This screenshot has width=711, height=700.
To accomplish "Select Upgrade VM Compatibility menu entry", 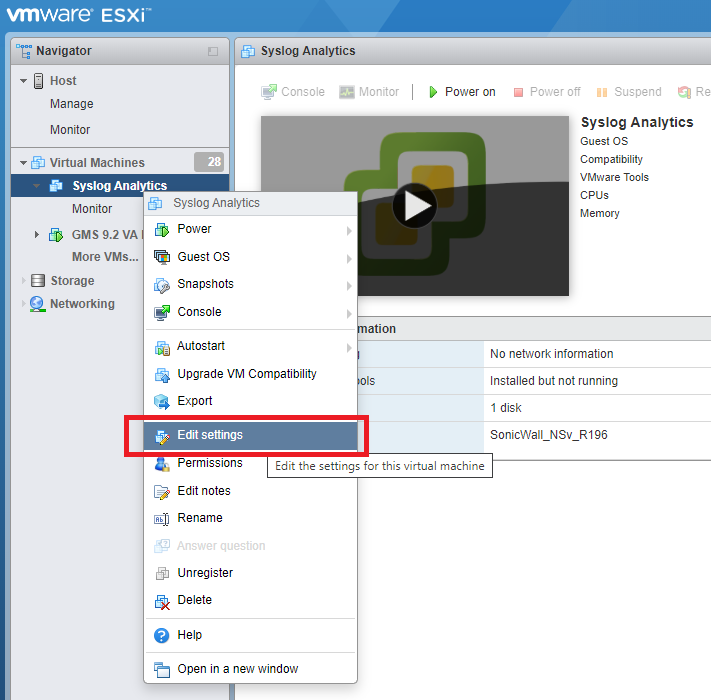I will click(x=246, y=374).
